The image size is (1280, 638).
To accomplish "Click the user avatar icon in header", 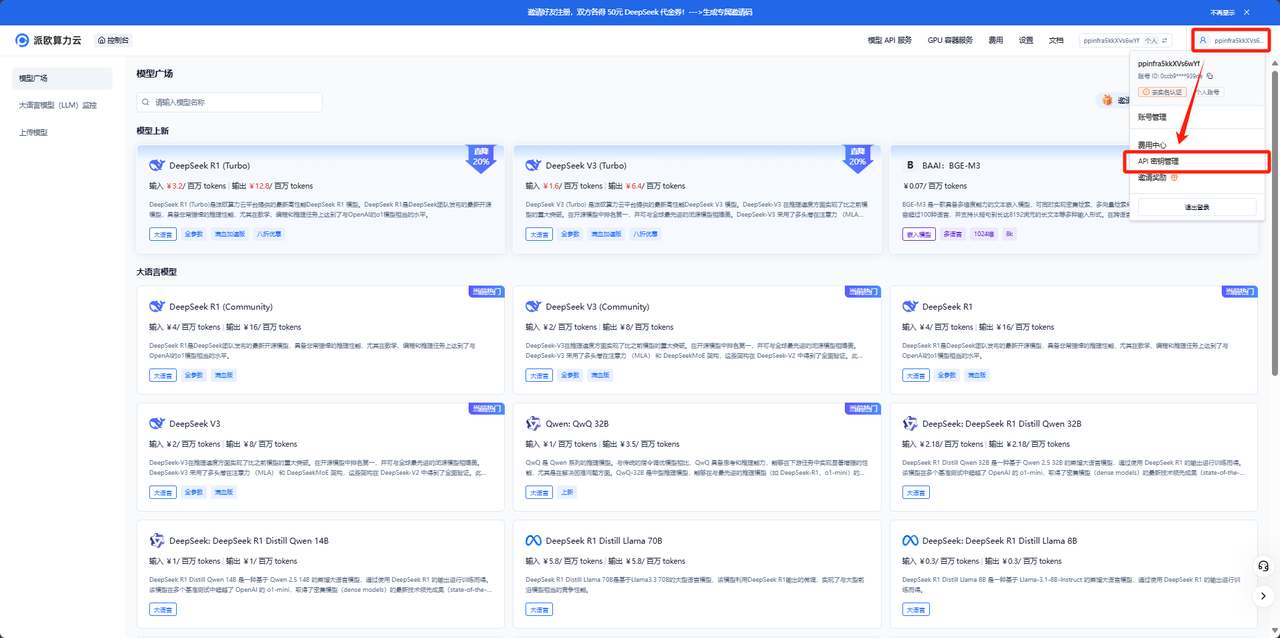I will click(x=1203, y=40).
